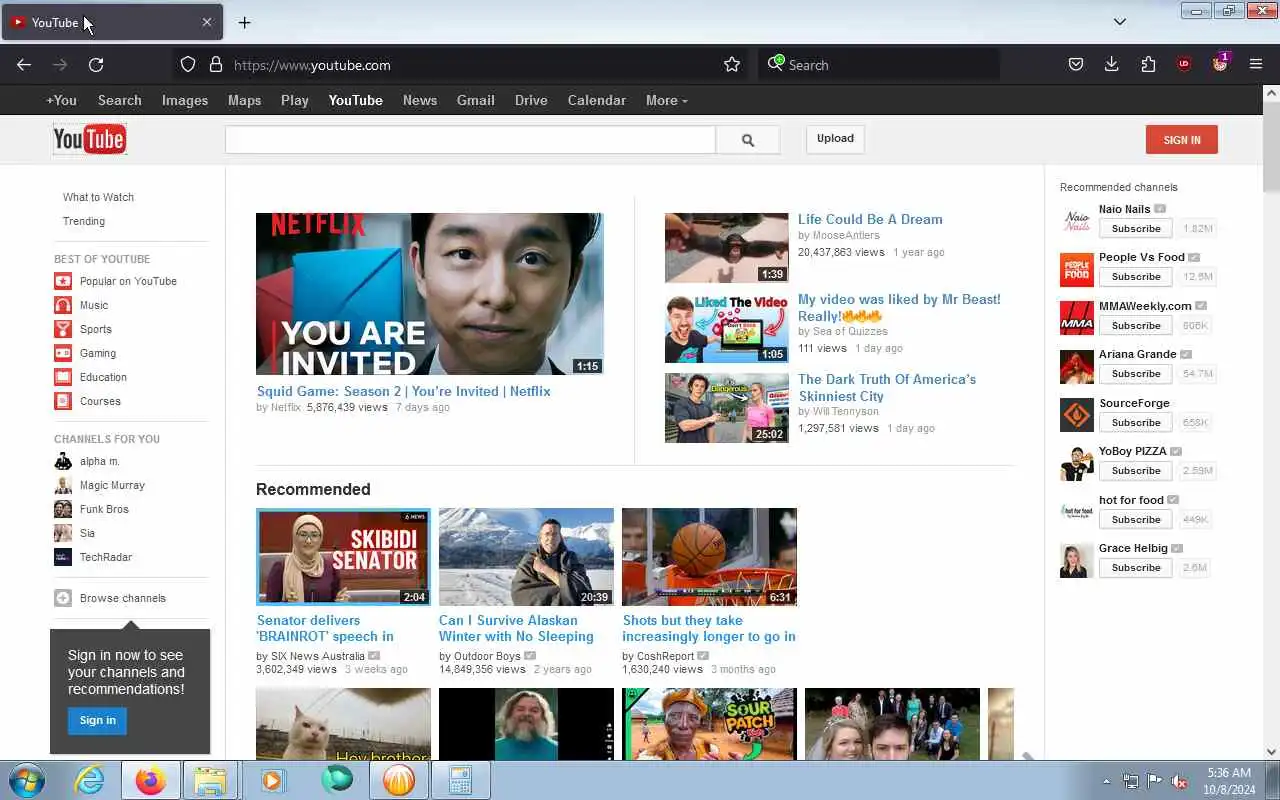This screenshot has height=800, width=1280.
Task: Subscribe to People Vs Food
Action: tap(1136, 277)
